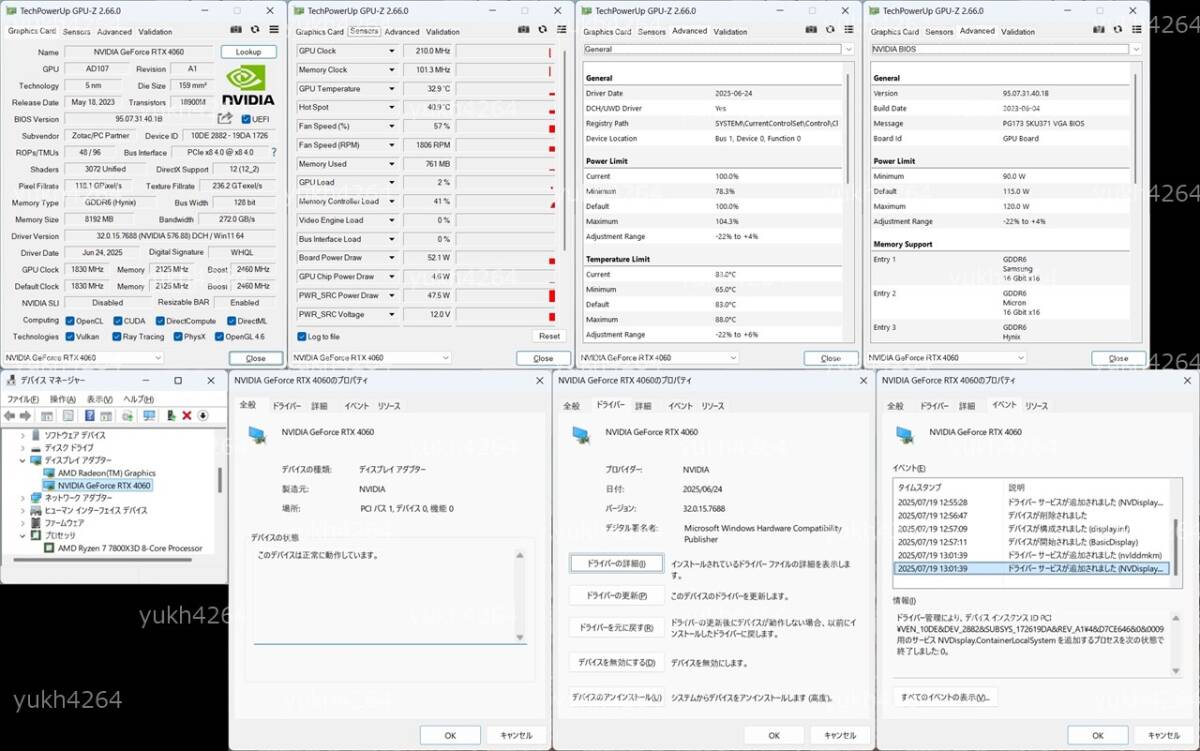Toggle the DirectML checkbox
1200x751 pixels.
231,321
